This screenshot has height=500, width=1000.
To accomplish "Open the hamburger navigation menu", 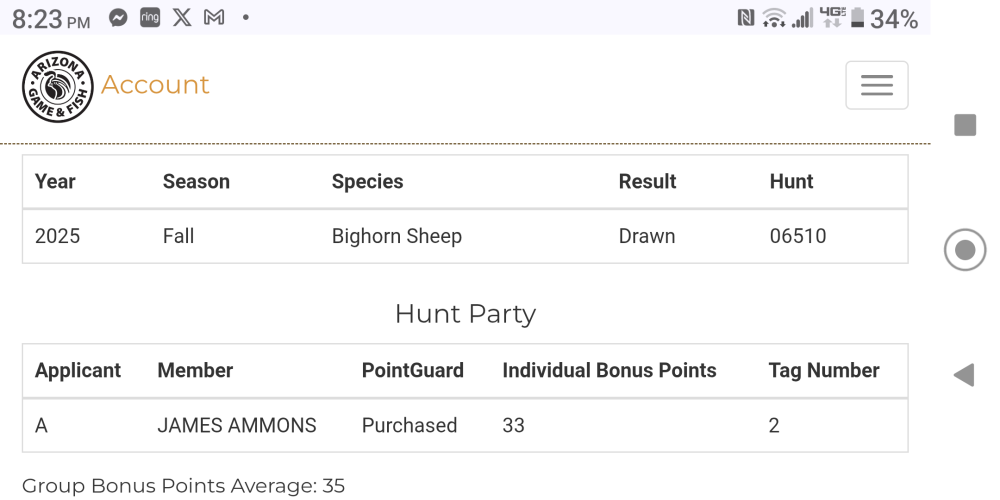I will click(876, 85).
